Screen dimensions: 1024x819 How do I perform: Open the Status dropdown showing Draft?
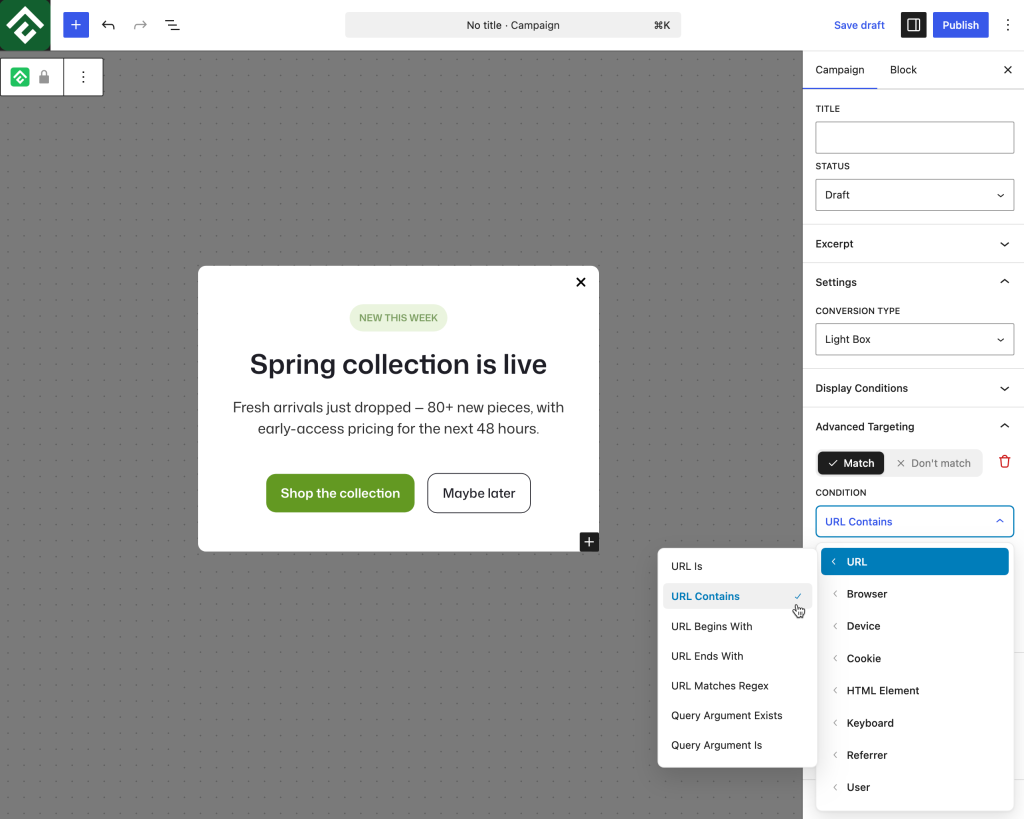point(914,195)
